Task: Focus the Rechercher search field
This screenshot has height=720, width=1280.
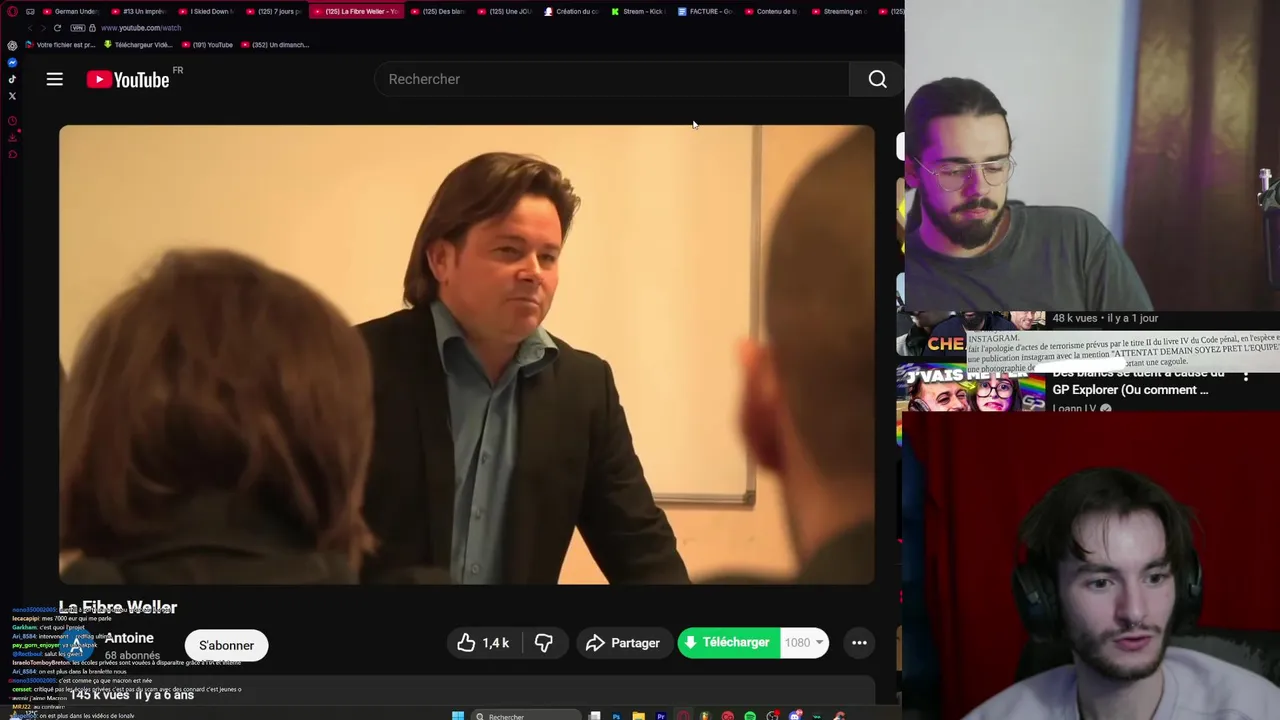Action: click(x=612, y=79)
